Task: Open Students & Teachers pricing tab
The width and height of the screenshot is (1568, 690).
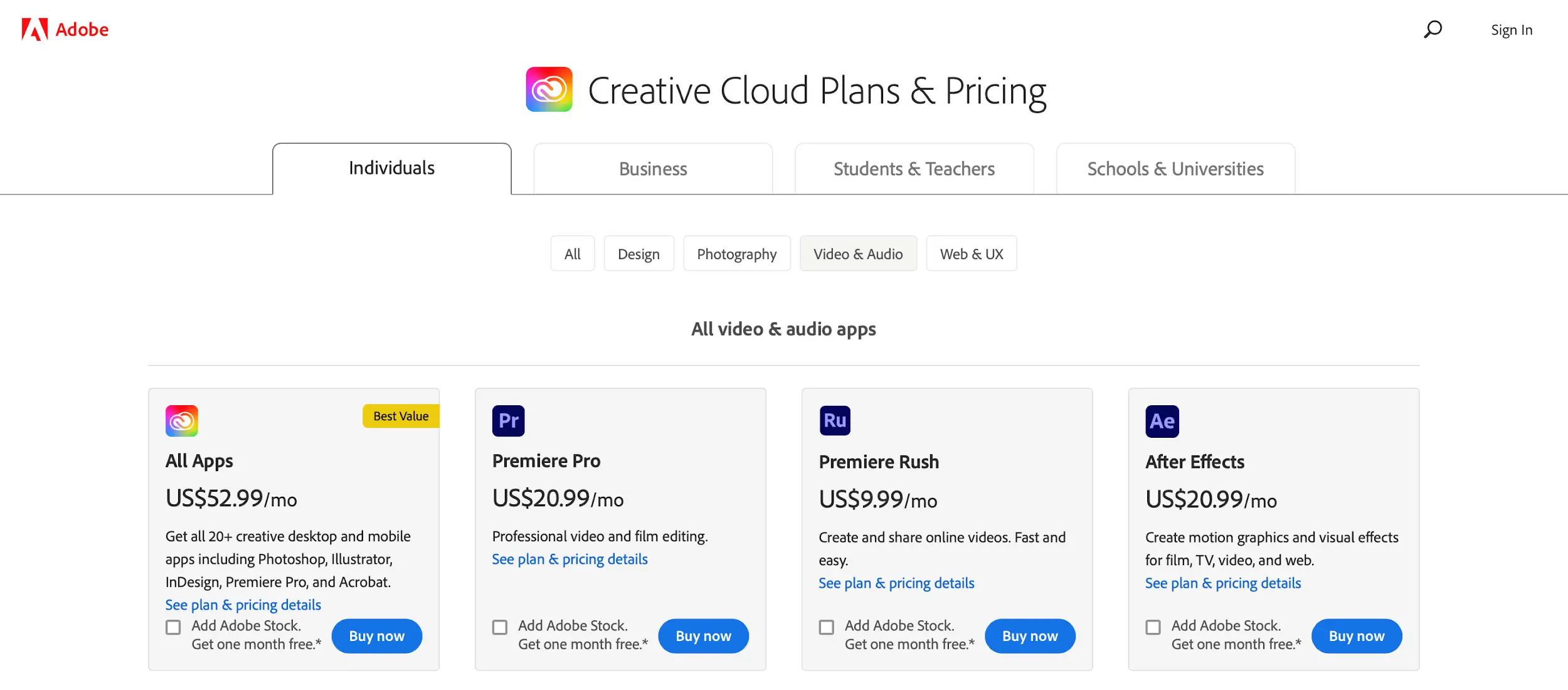Action: (x=913, y=168)
